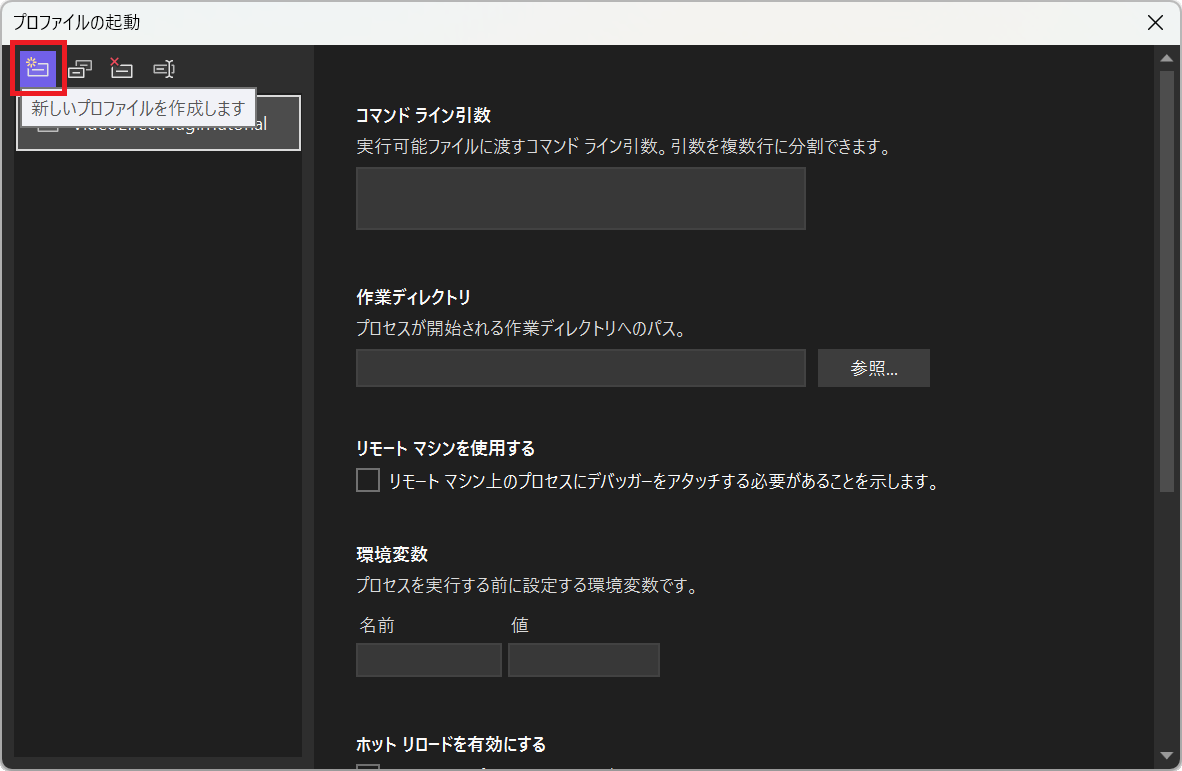
Task: Click the environment variable 値 field
Action: point(583,659)
